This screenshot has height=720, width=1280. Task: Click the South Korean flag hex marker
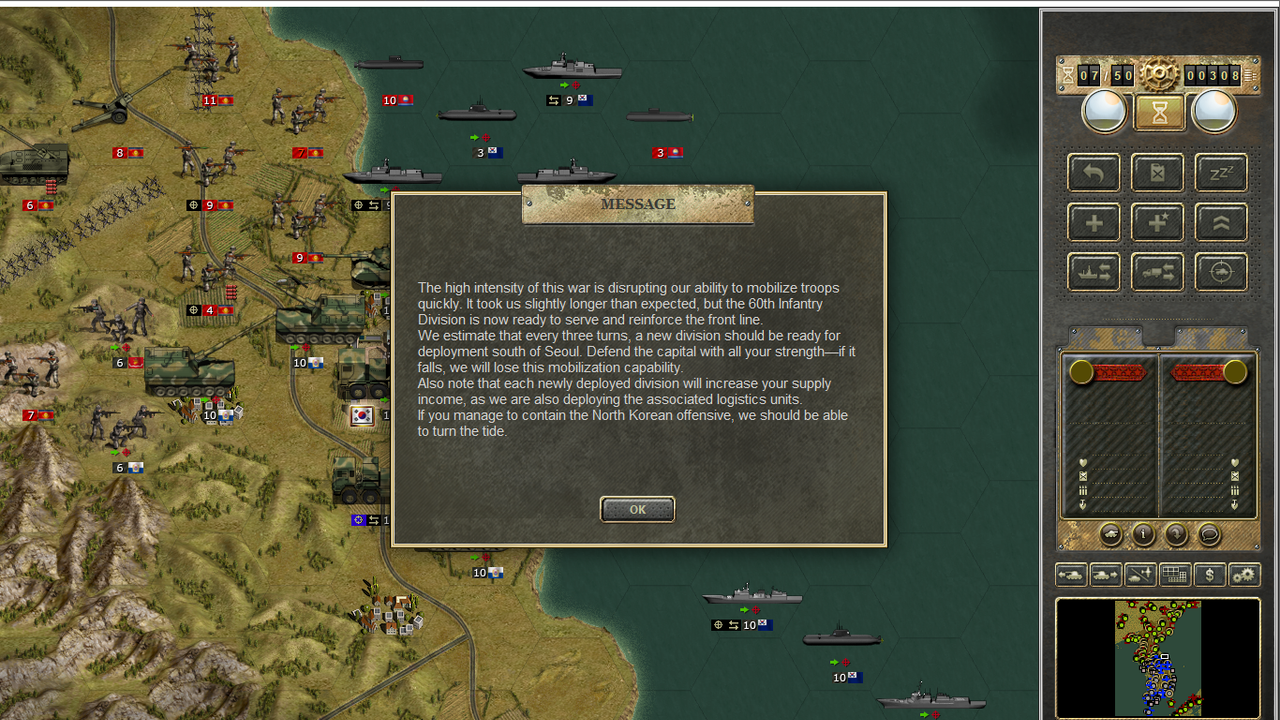362,415
